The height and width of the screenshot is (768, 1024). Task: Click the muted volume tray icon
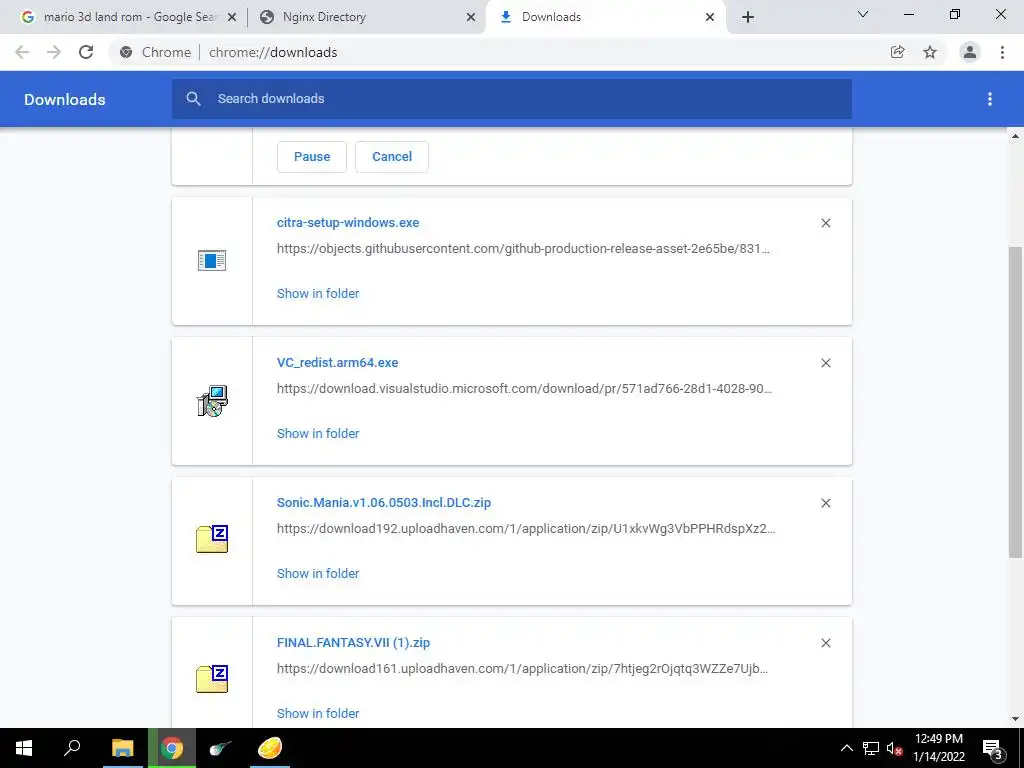tap(895, 748)
